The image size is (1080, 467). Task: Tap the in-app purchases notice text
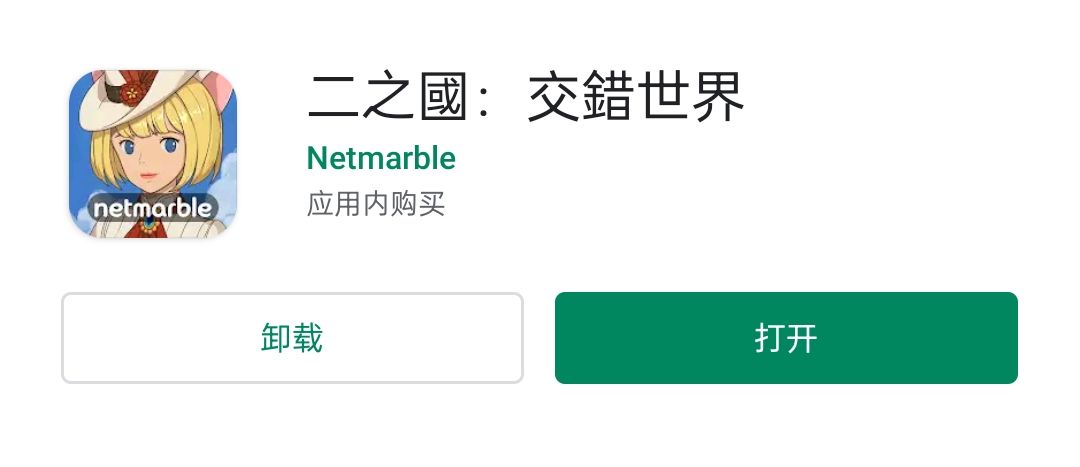376,205
